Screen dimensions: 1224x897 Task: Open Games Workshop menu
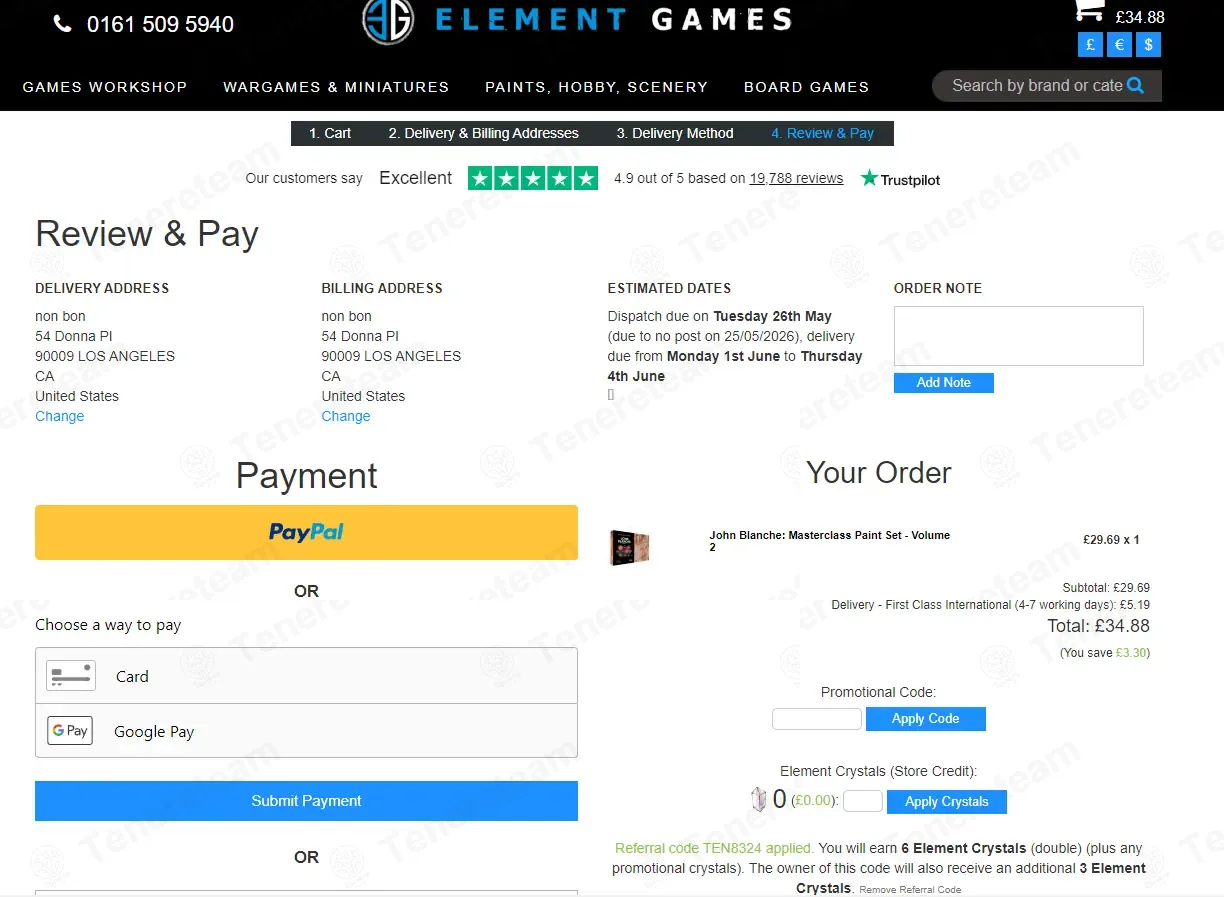pyautogui.click(x=105, y=87)
